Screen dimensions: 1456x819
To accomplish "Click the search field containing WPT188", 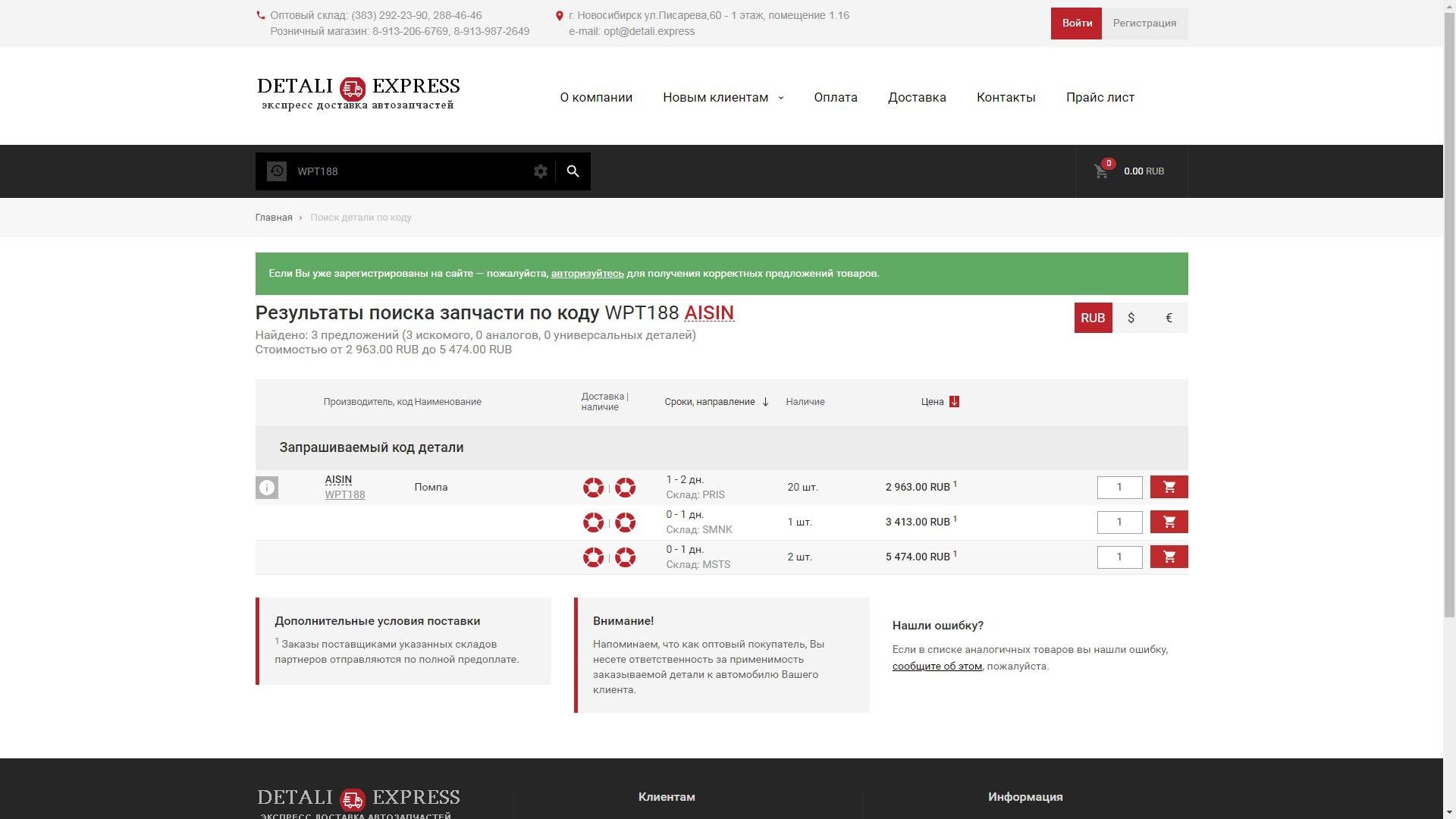I will [x=409, y=171].
